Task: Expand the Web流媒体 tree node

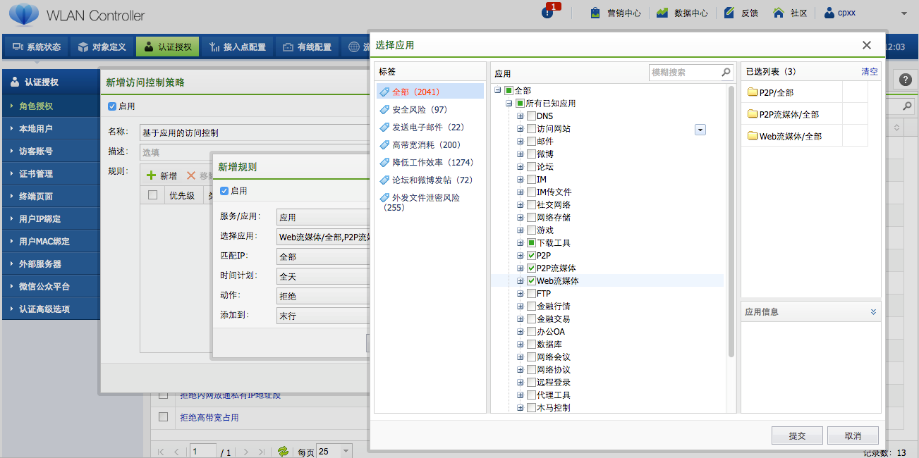Action: pos(520,281)
